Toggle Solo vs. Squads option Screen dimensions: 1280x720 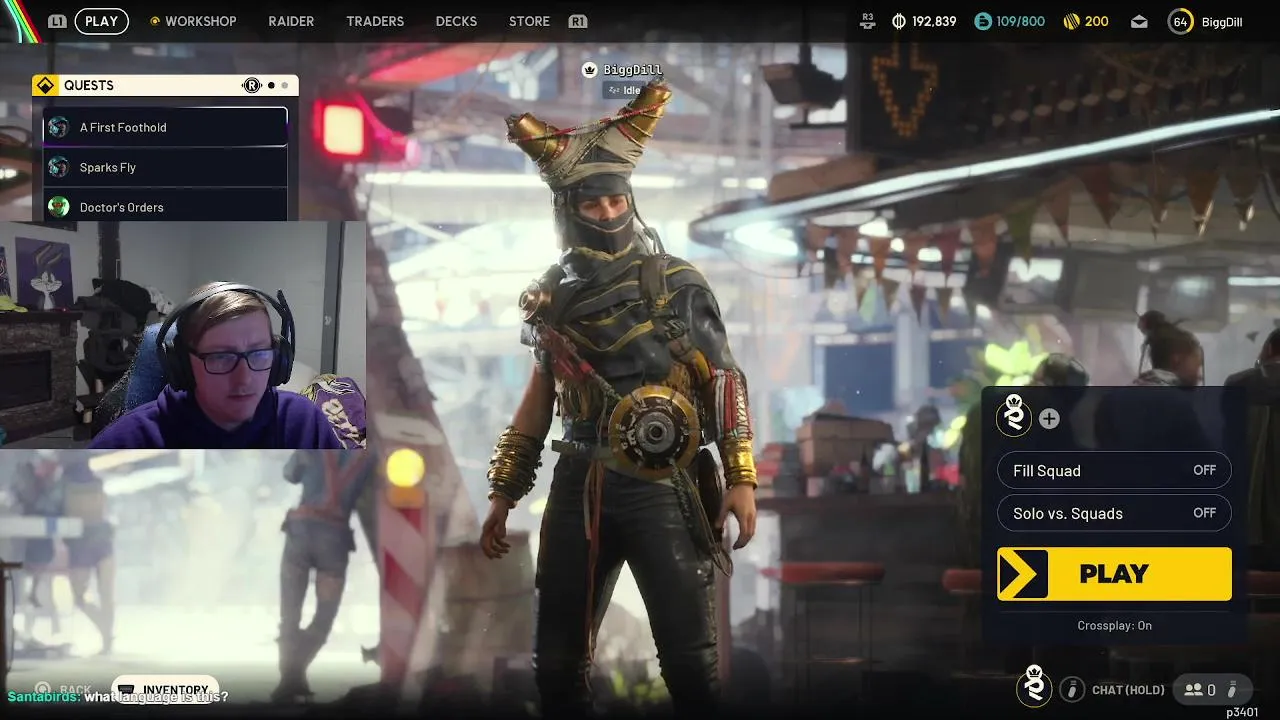(x=1114, y=513)
